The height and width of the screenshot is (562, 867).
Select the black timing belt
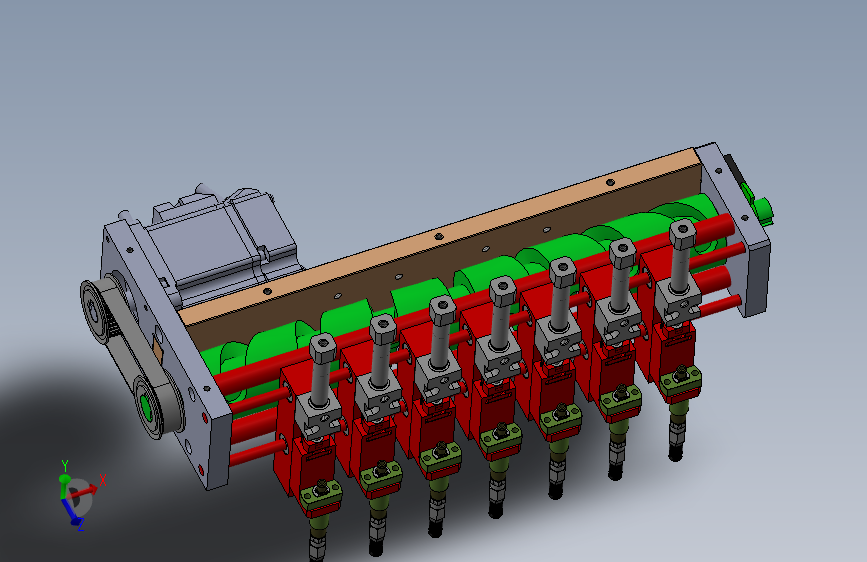[x=134, y=342]
